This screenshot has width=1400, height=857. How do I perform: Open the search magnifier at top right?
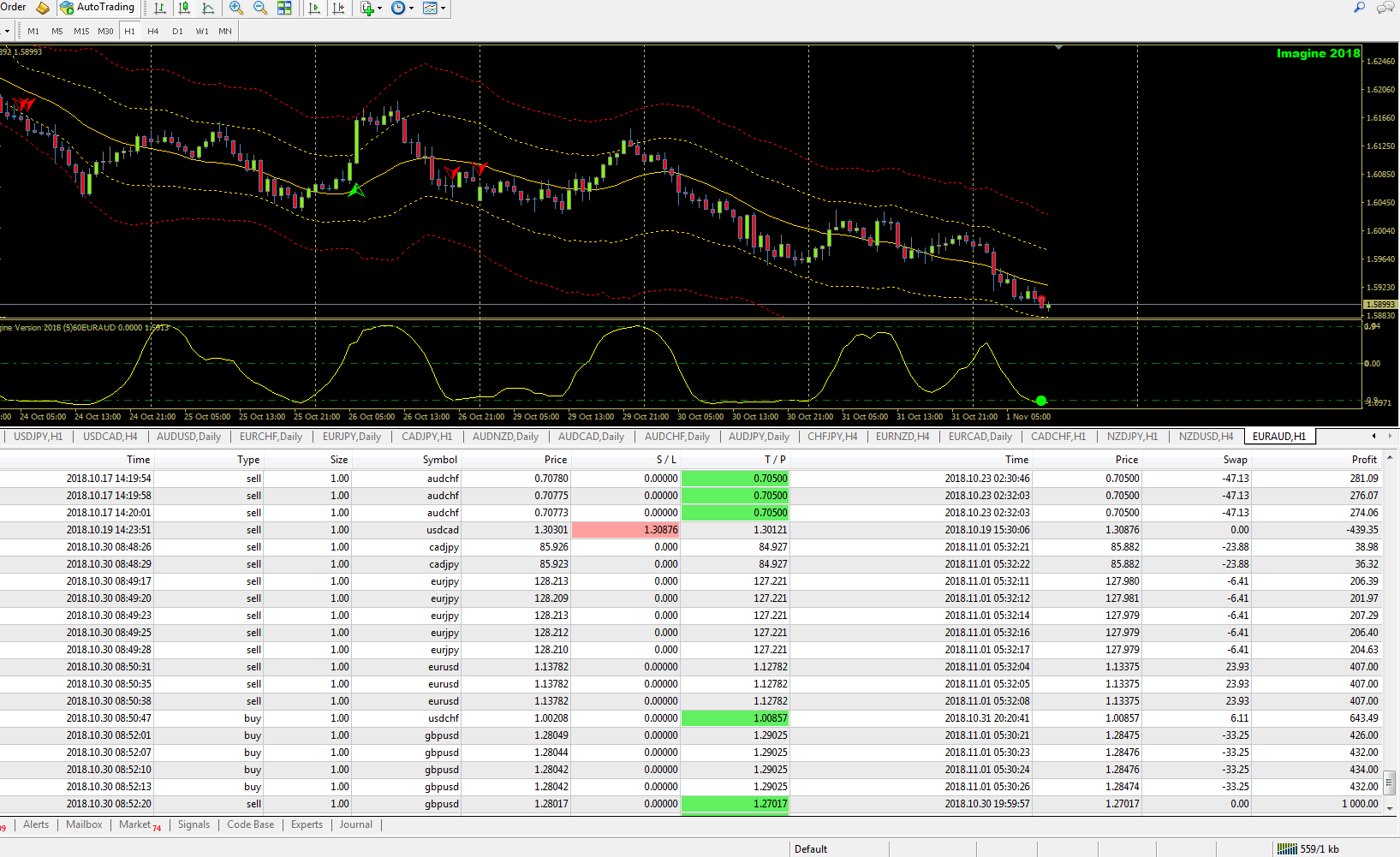(1359, 7)
